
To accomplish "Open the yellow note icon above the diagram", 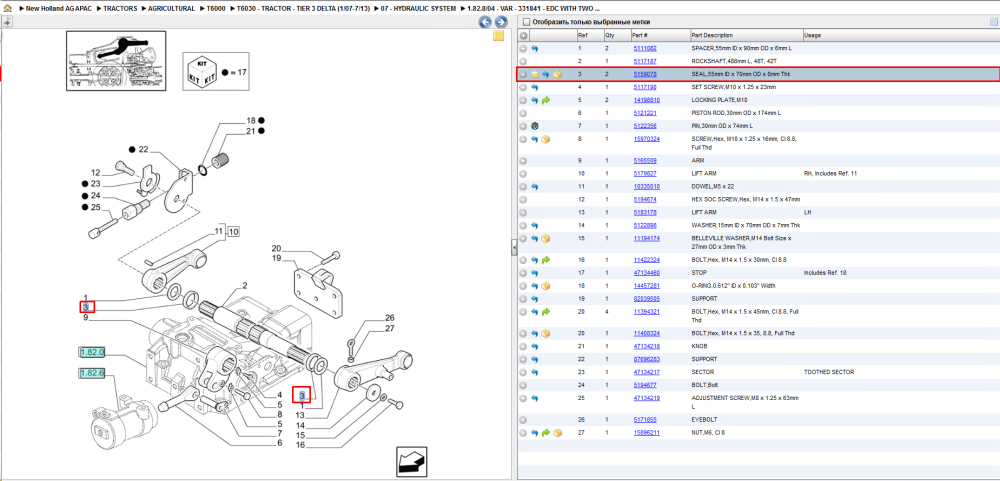I will [x=499, y=36].
